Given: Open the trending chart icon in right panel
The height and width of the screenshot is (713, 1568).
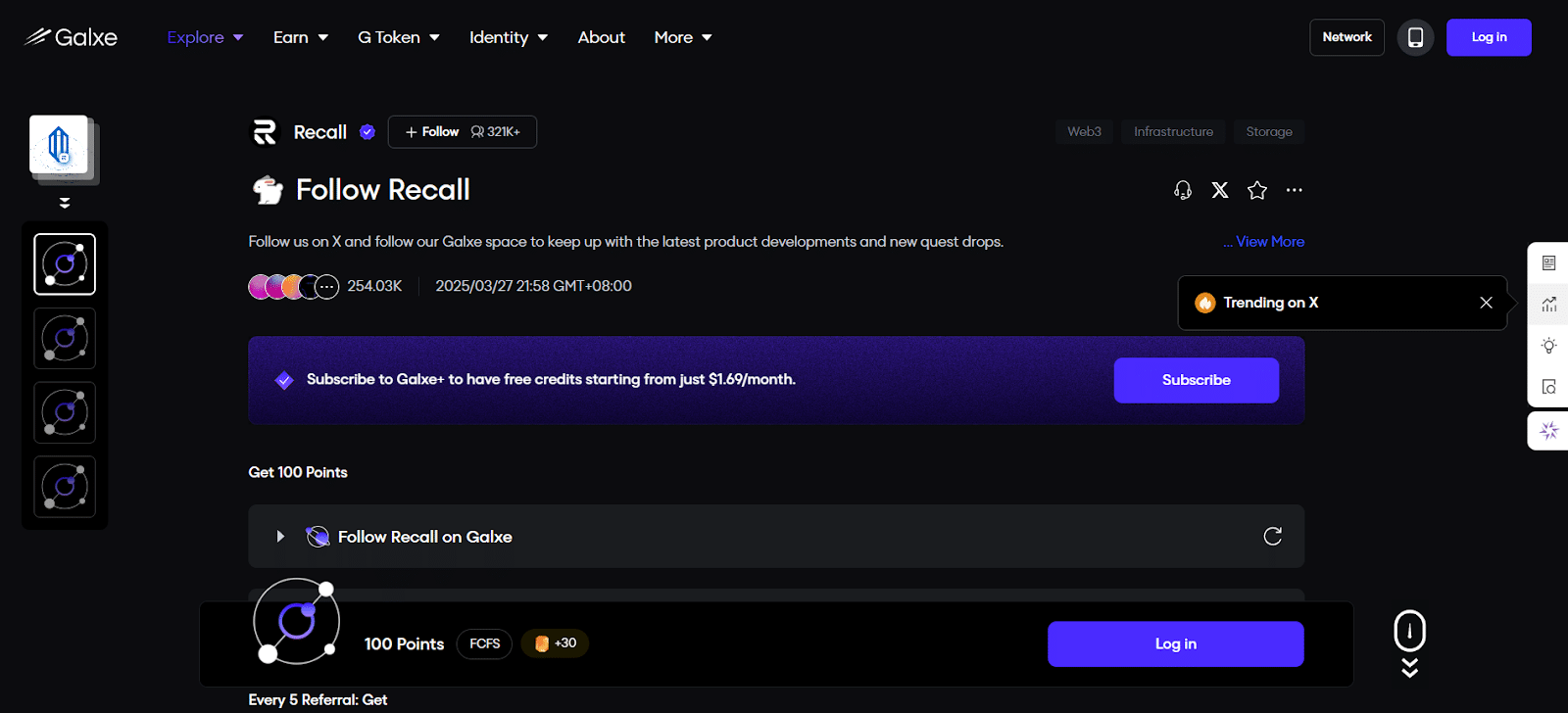Looking at the screenshot, I should [1548, 304].
